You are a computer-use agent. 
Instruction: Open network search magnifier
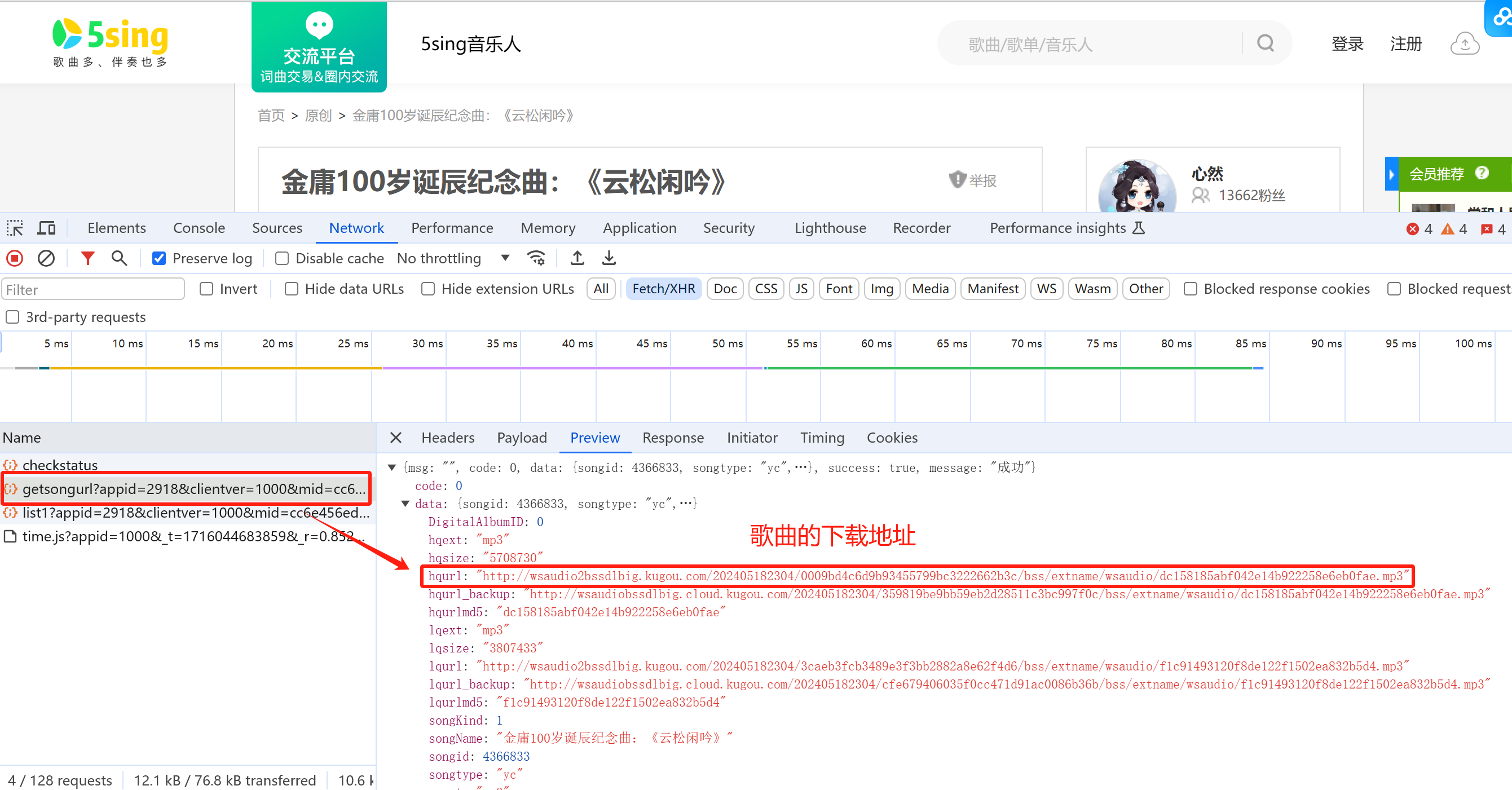[x=119, y=258]
